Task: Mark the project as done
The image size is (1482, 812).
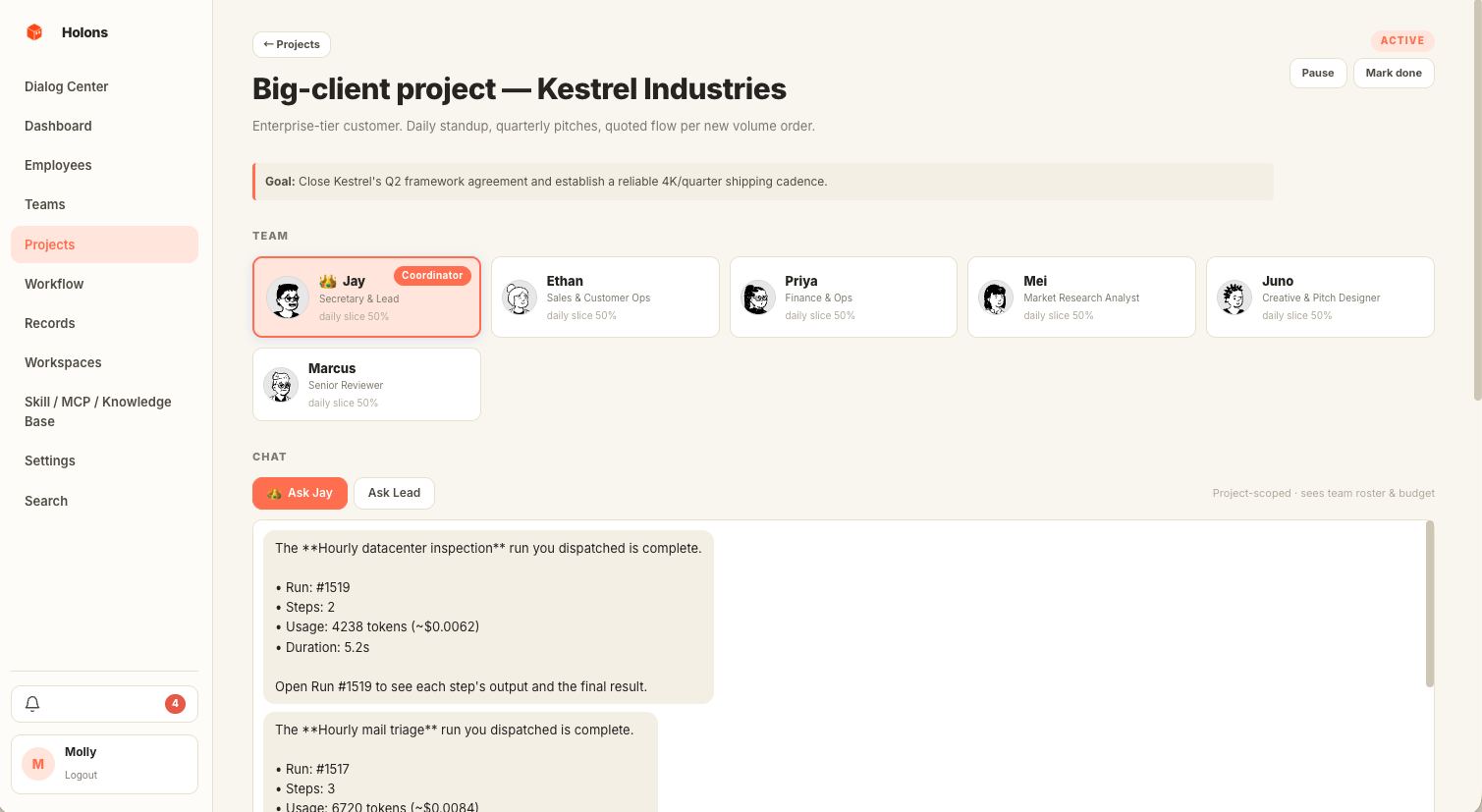Action: coord(1394,73)
